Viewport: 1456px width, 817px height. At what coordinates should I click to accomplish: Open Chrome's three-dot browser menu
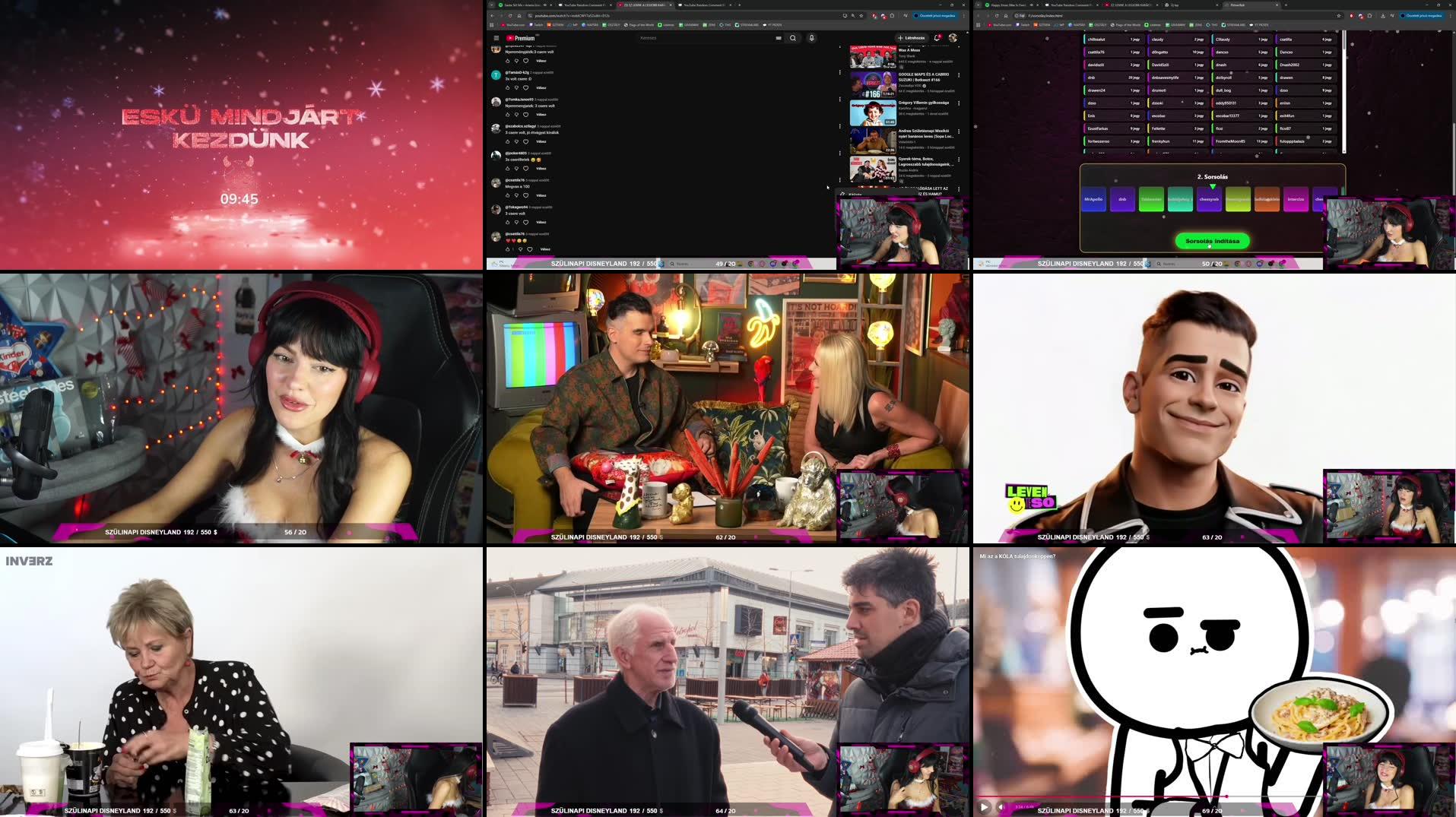click(966, 15)
